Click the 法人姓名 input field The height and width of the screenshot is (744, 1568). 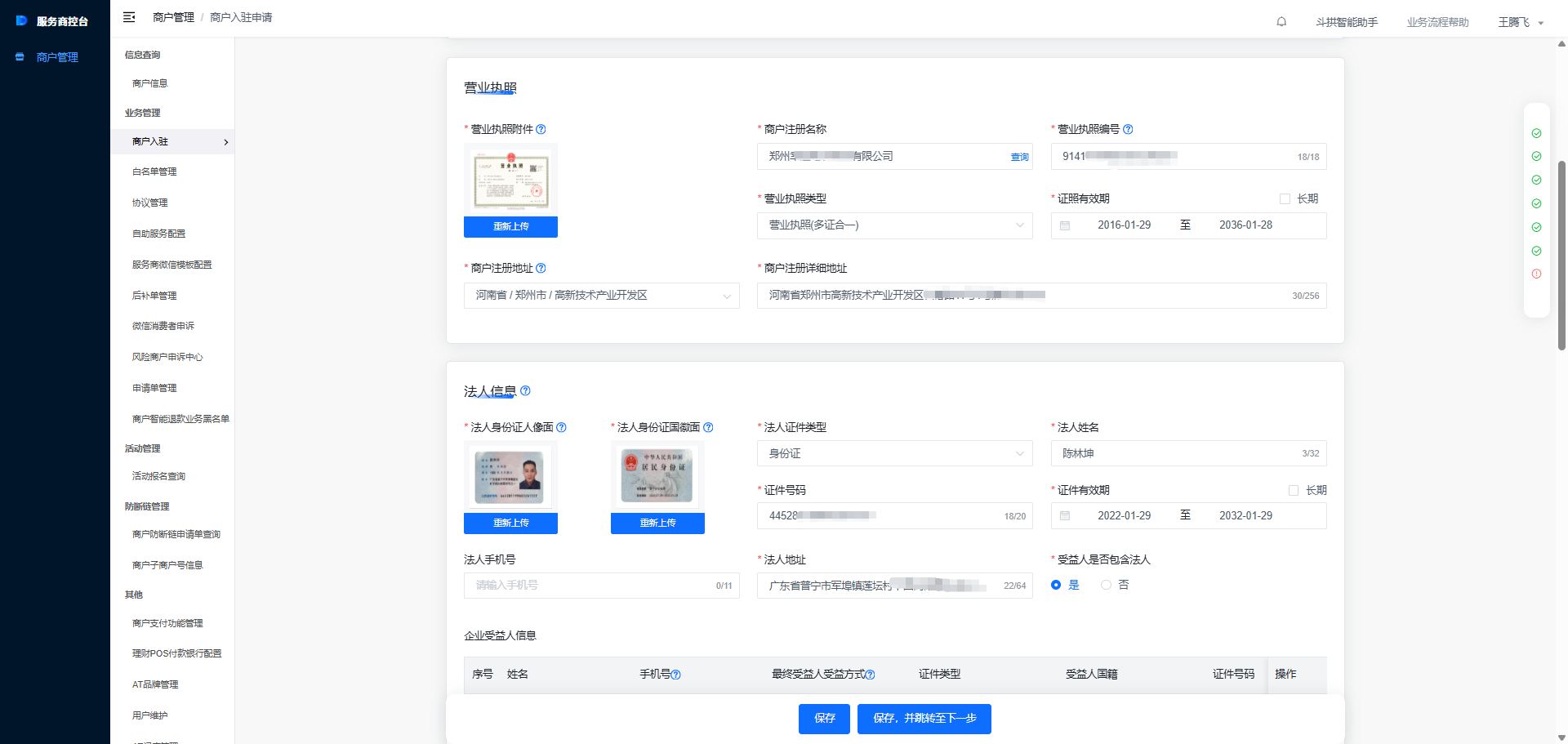tap(1188, 453)
